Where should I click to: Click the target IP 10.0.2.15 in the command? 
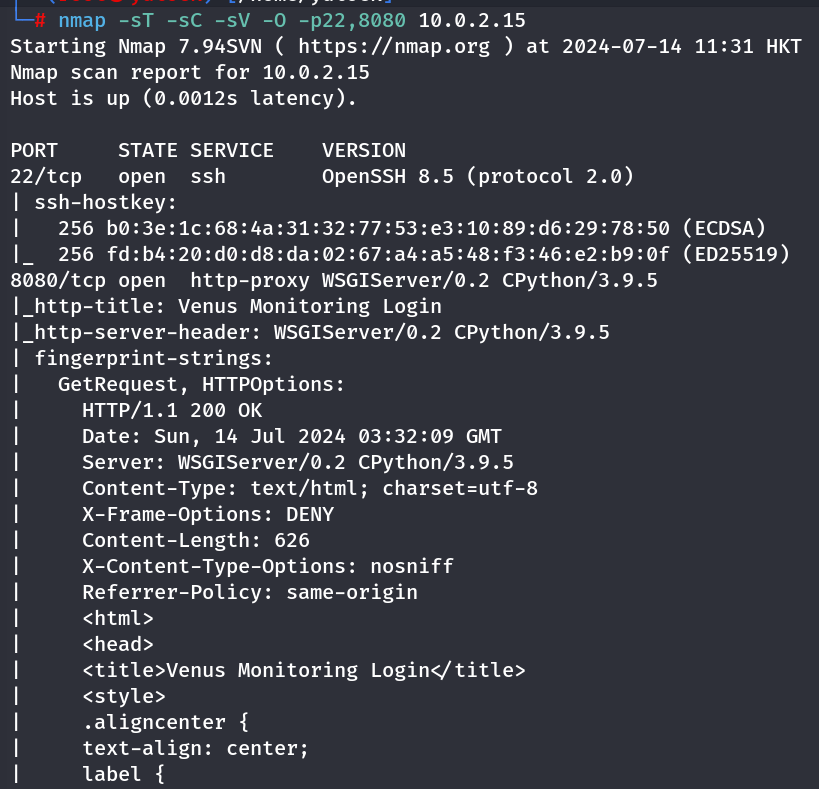472,21
